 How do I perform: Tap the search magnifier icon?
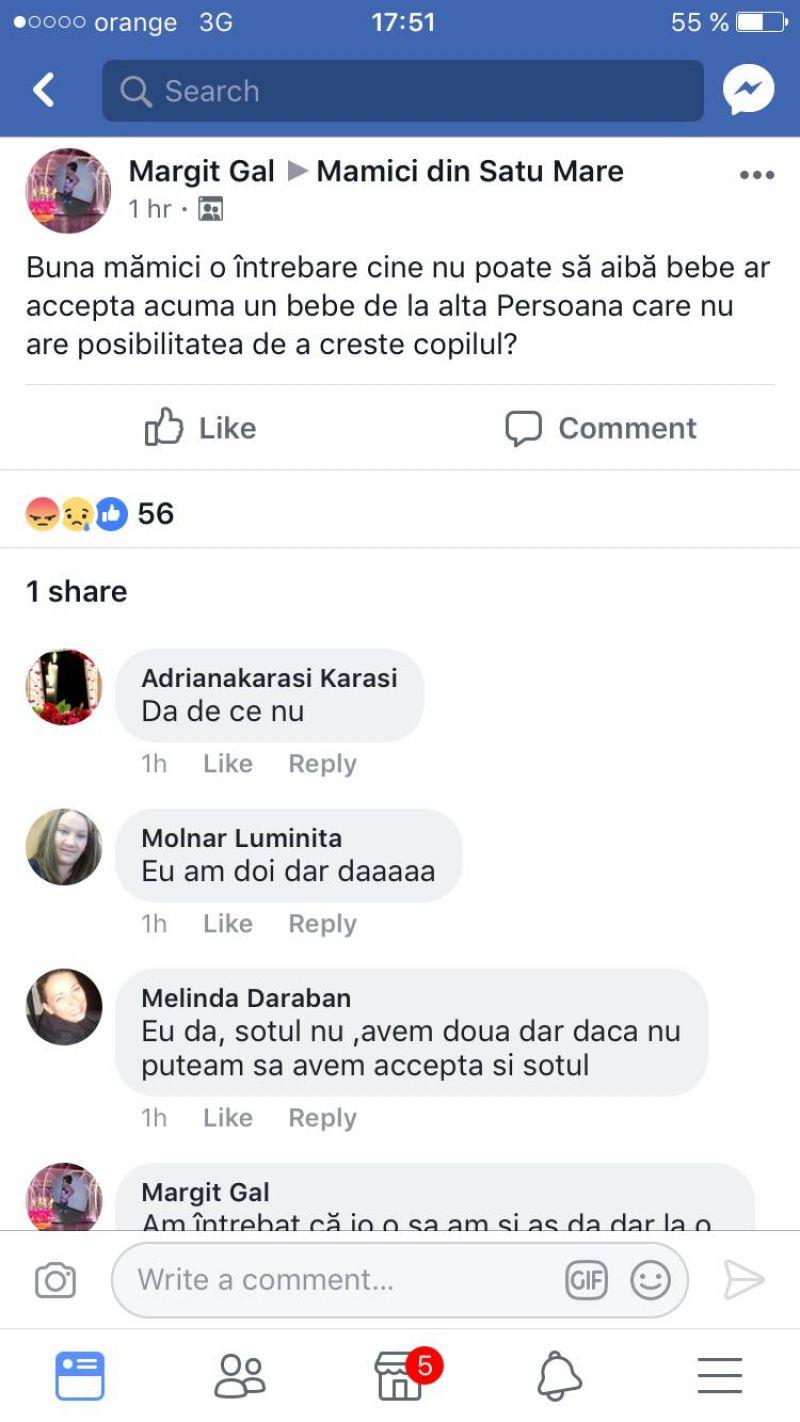tap(137, 89)
